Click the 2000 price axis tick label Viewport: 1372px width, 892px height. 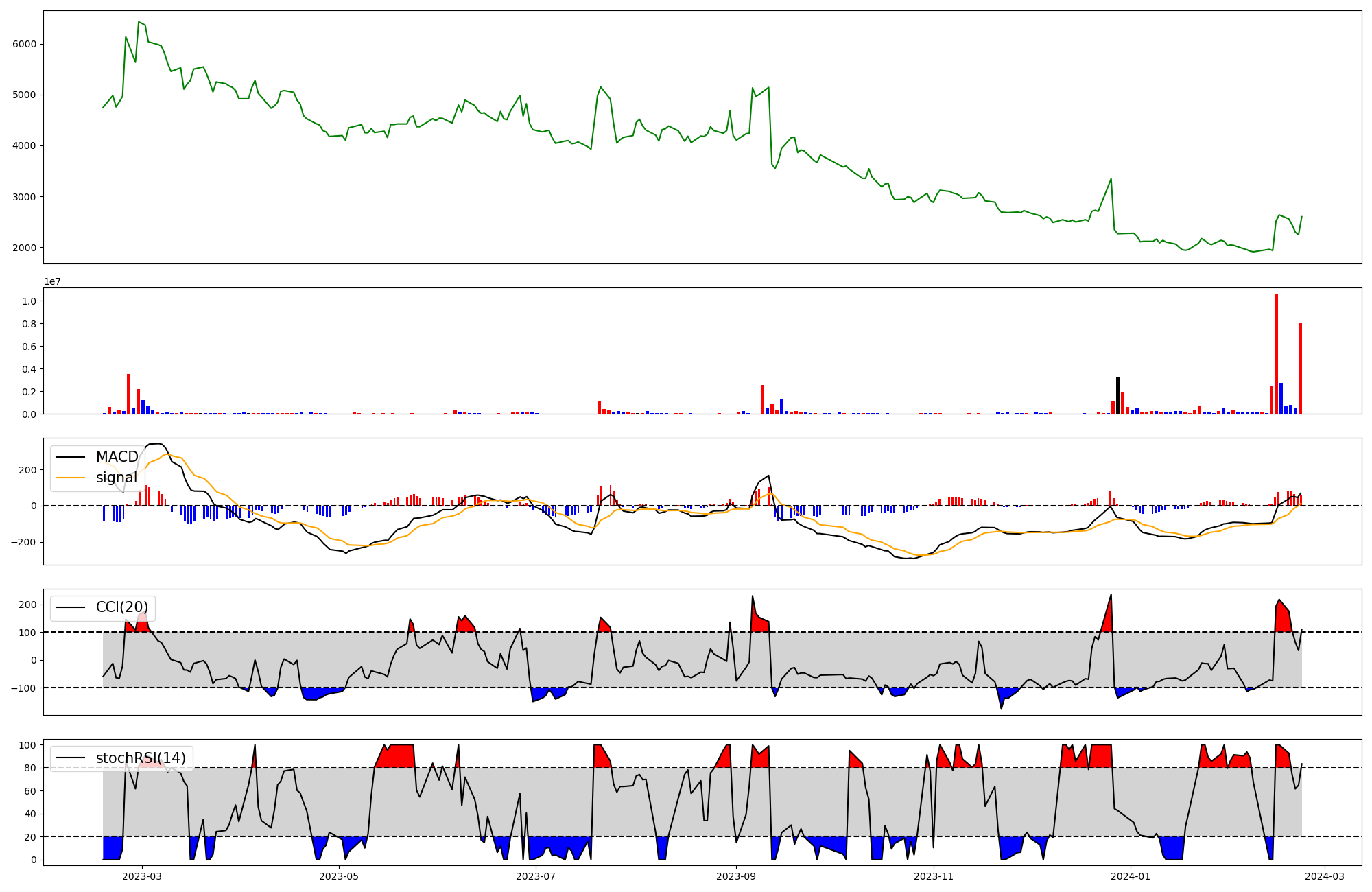point(26,248)
